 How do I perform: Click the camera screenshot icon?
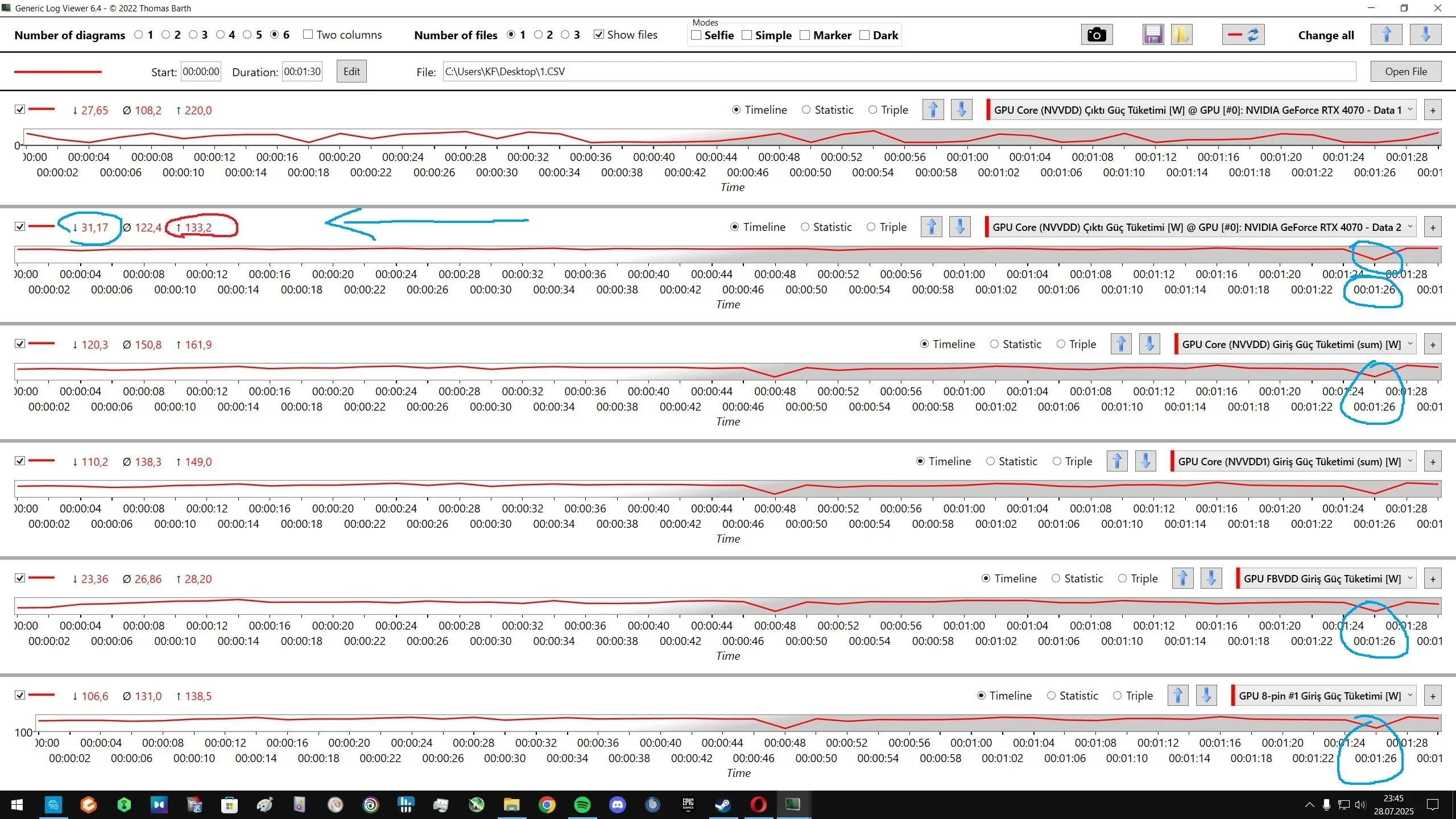click(x=1096, y=35)
